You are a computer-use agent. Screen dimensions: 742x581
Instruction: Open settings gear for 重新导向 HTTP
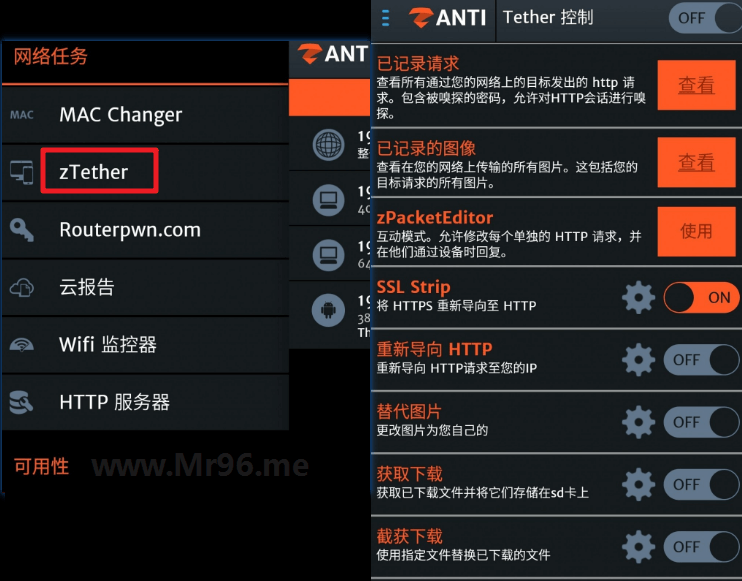tap(638, 360)
